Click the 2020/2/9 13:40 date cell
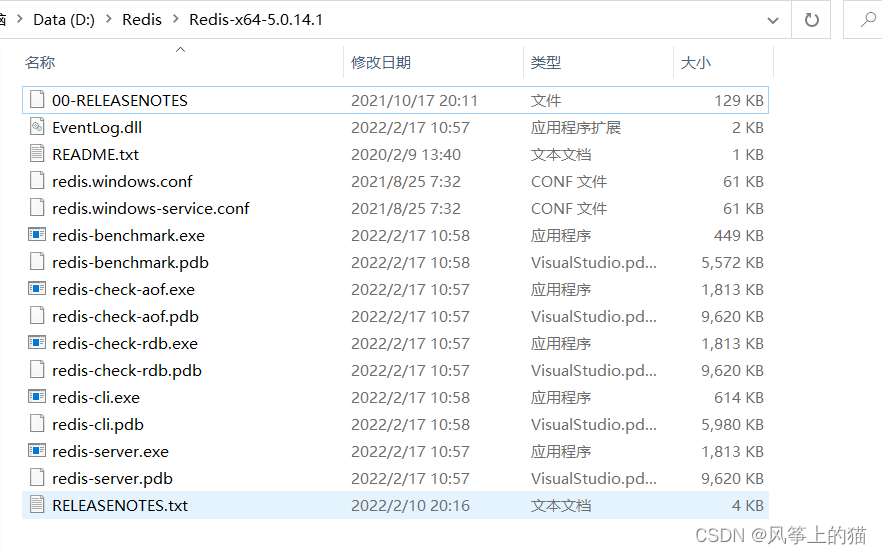 click(x=406, y=155)
